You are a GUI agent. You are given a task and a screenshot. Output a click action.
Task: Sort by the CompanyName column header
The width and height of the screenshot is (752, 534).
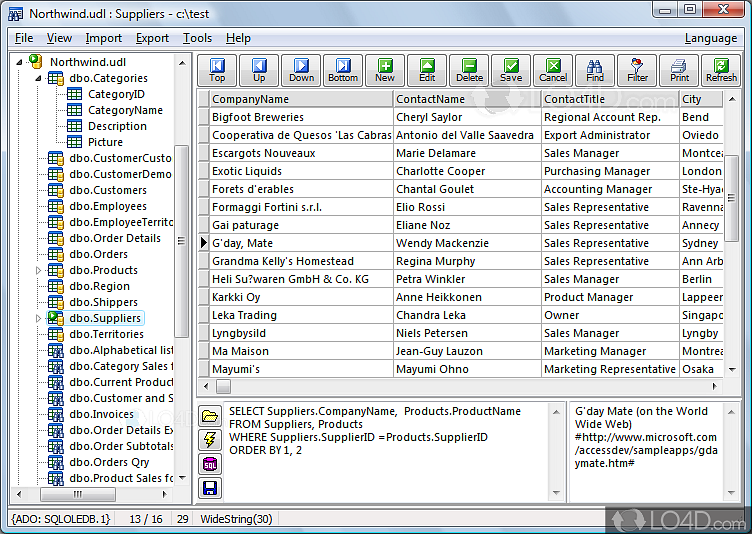click(x=301, y=99)
